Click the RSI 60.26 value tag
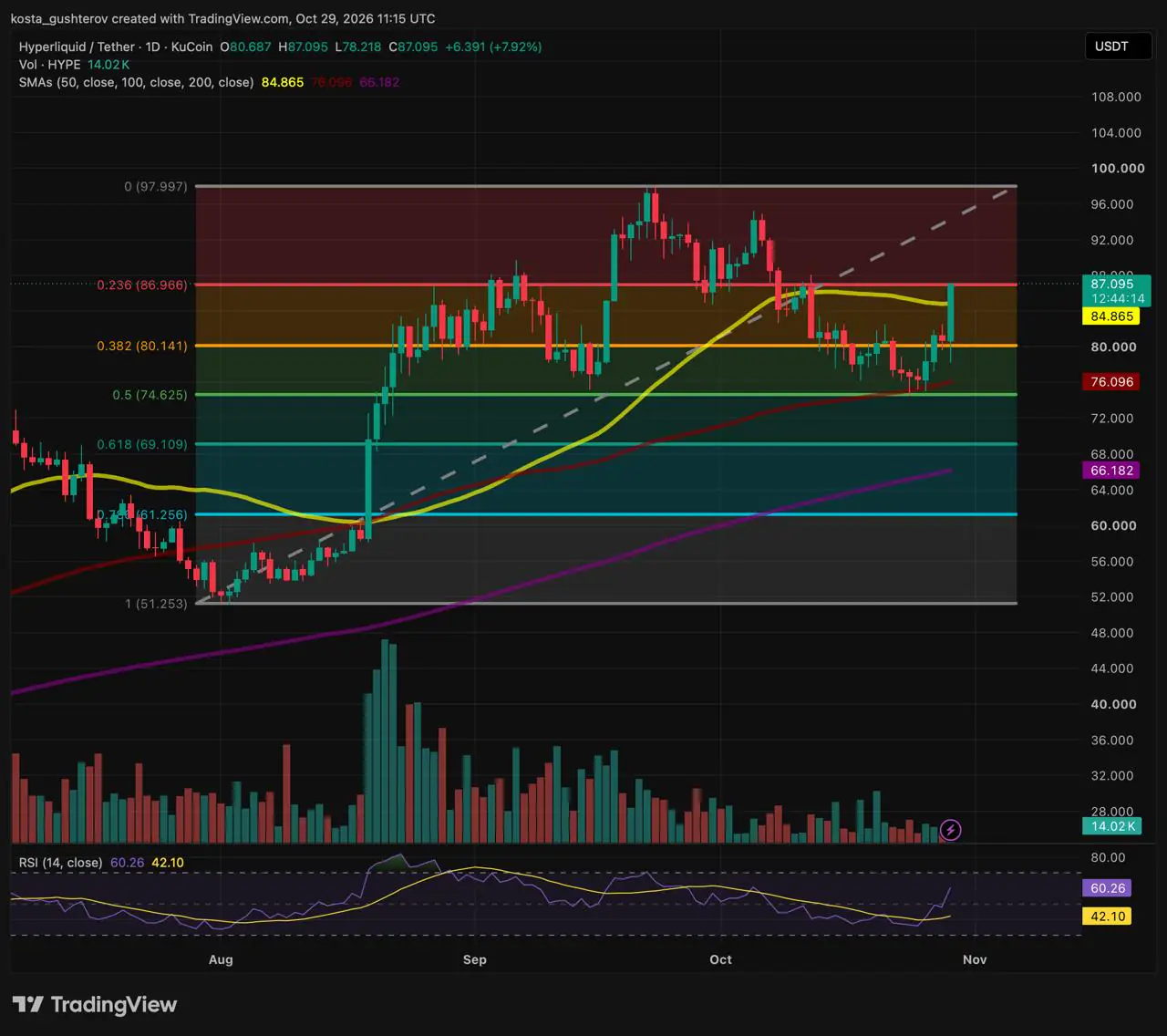1167x1036 pixels. tap(1107, 888)
